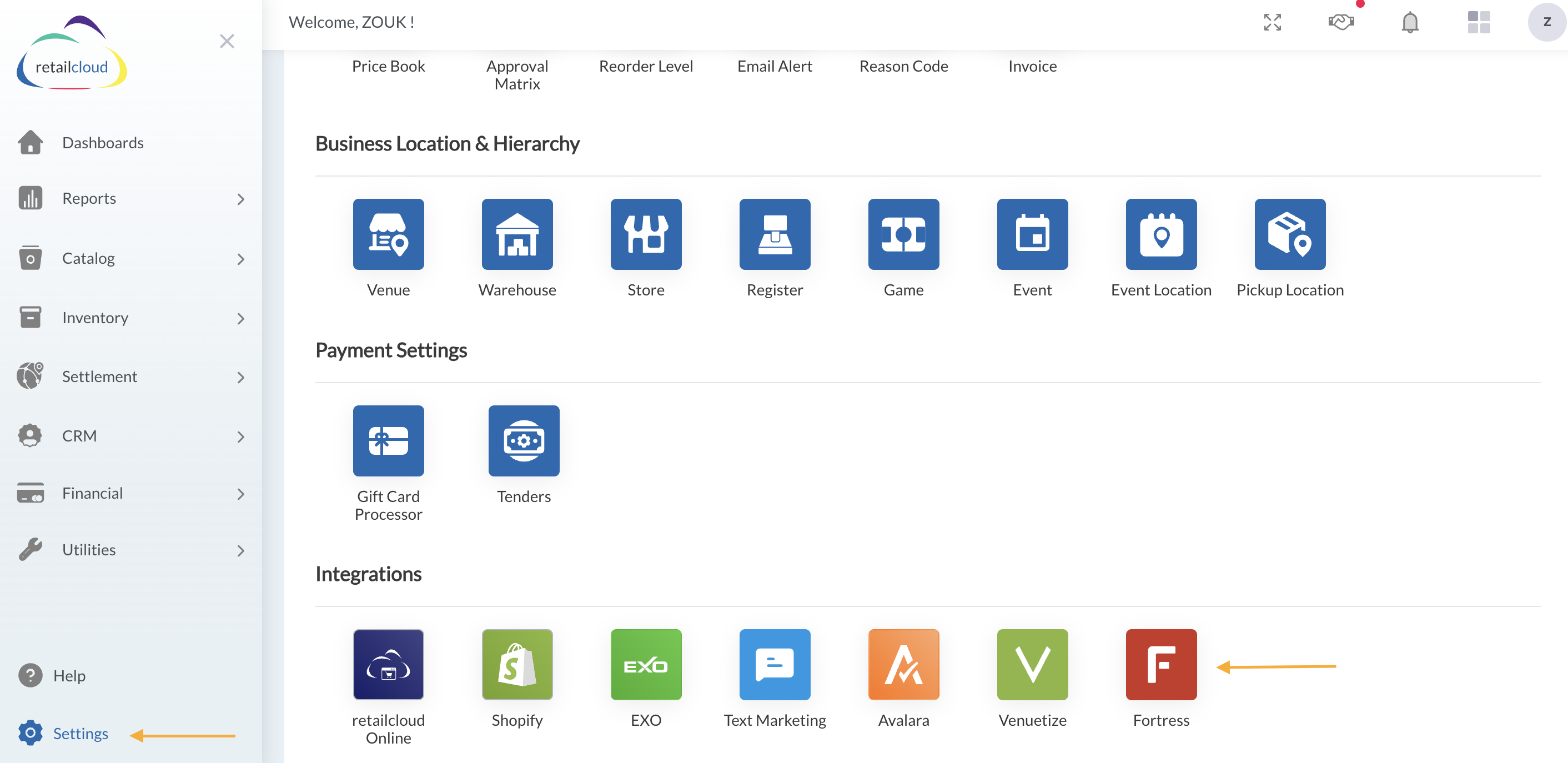Image resolution: width=1568 pixels, height=763 pixels.
Task: Open Settings in the sidebar
Action: 81,733
